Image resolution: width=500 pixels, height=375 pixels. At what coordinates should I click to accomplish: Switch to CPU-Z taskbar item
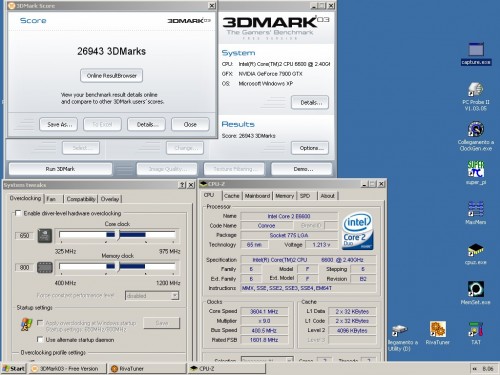pyautogui.click(x=227, y=369)
